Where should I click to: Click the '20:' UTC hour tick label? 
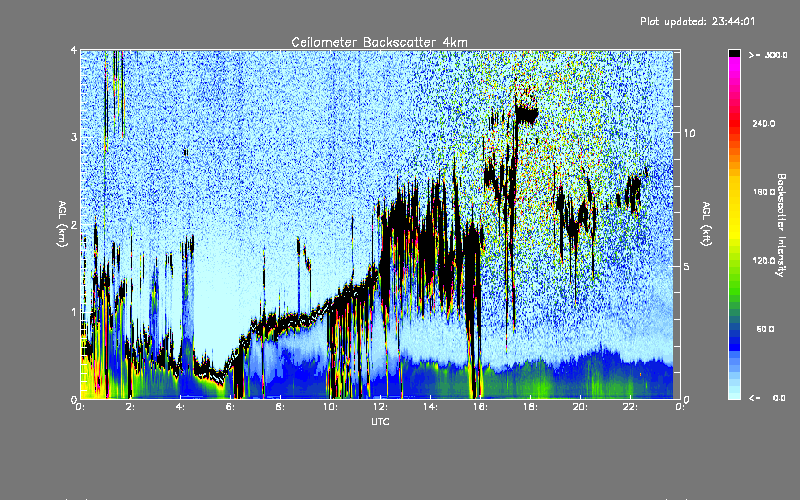click(580, 407)
